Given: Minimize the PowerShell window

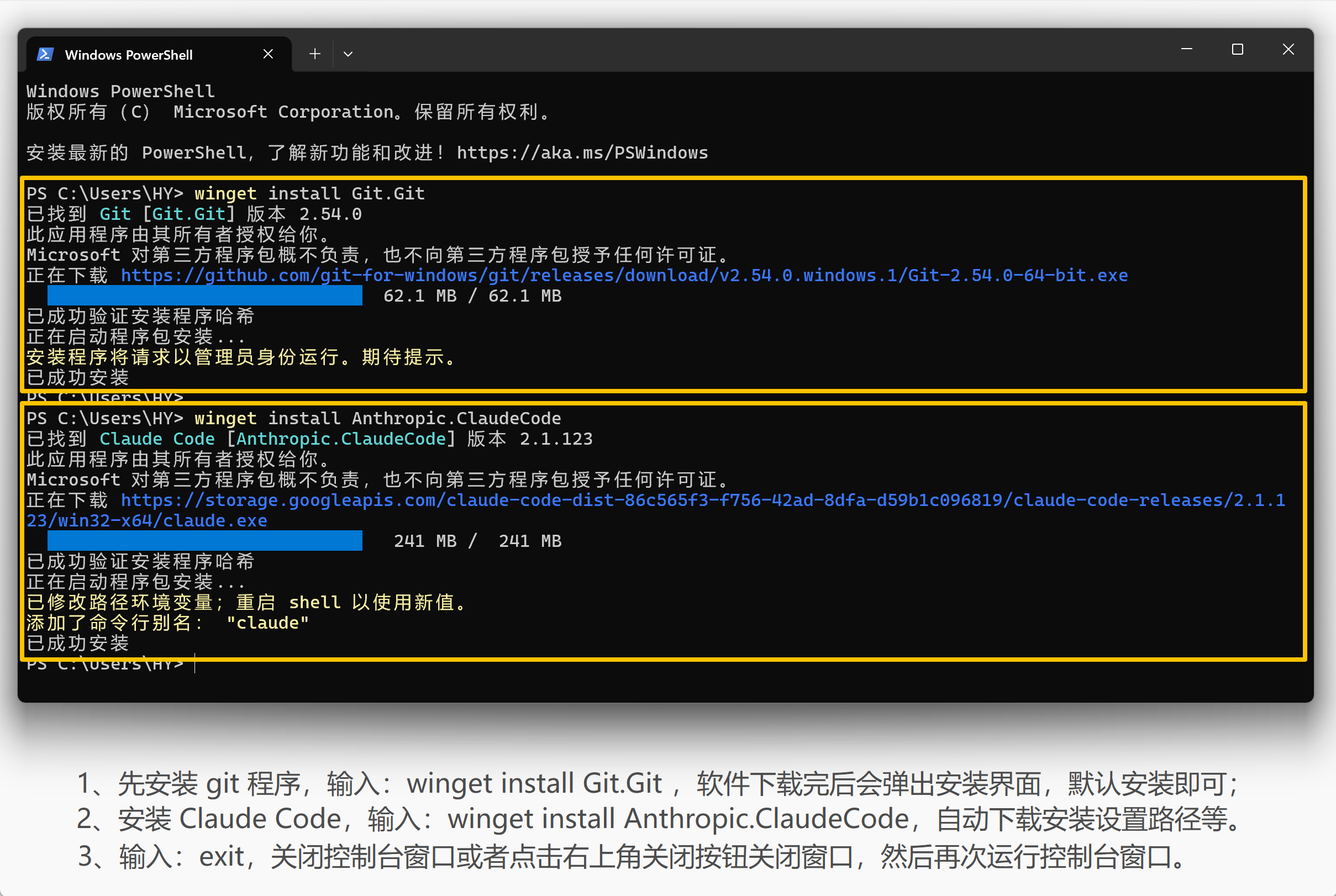Looking at the screenshot, I should (1187, 50).
